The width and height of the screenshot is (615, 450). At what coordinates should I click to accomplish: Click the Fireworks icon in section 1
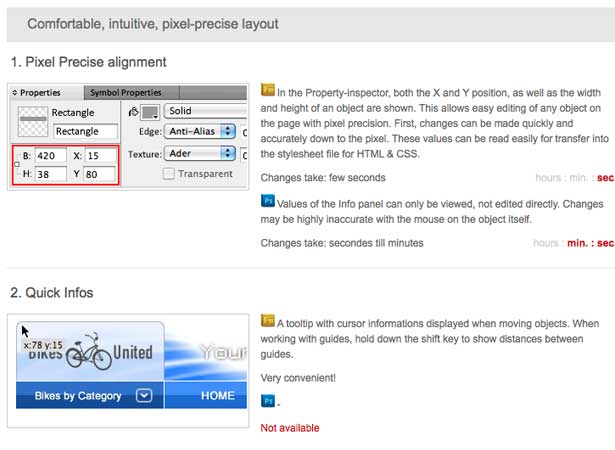[268, 90]
